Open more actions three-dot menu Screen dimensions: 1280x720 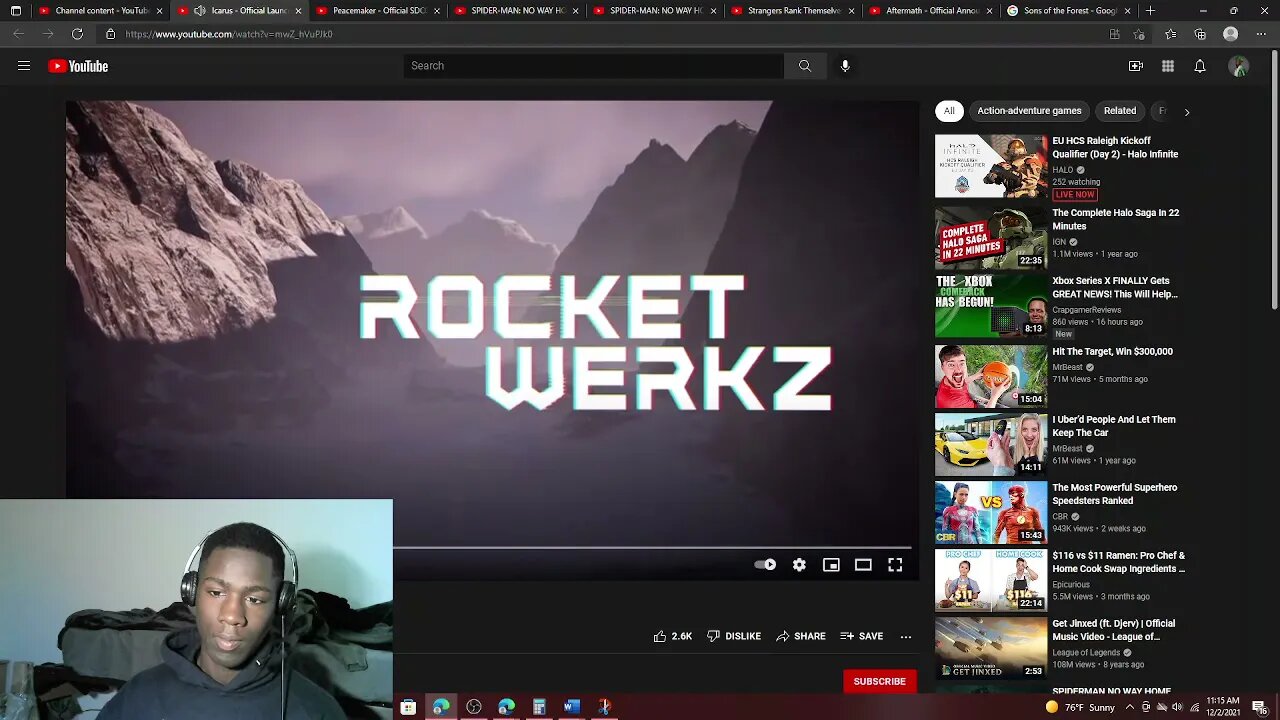906,636
